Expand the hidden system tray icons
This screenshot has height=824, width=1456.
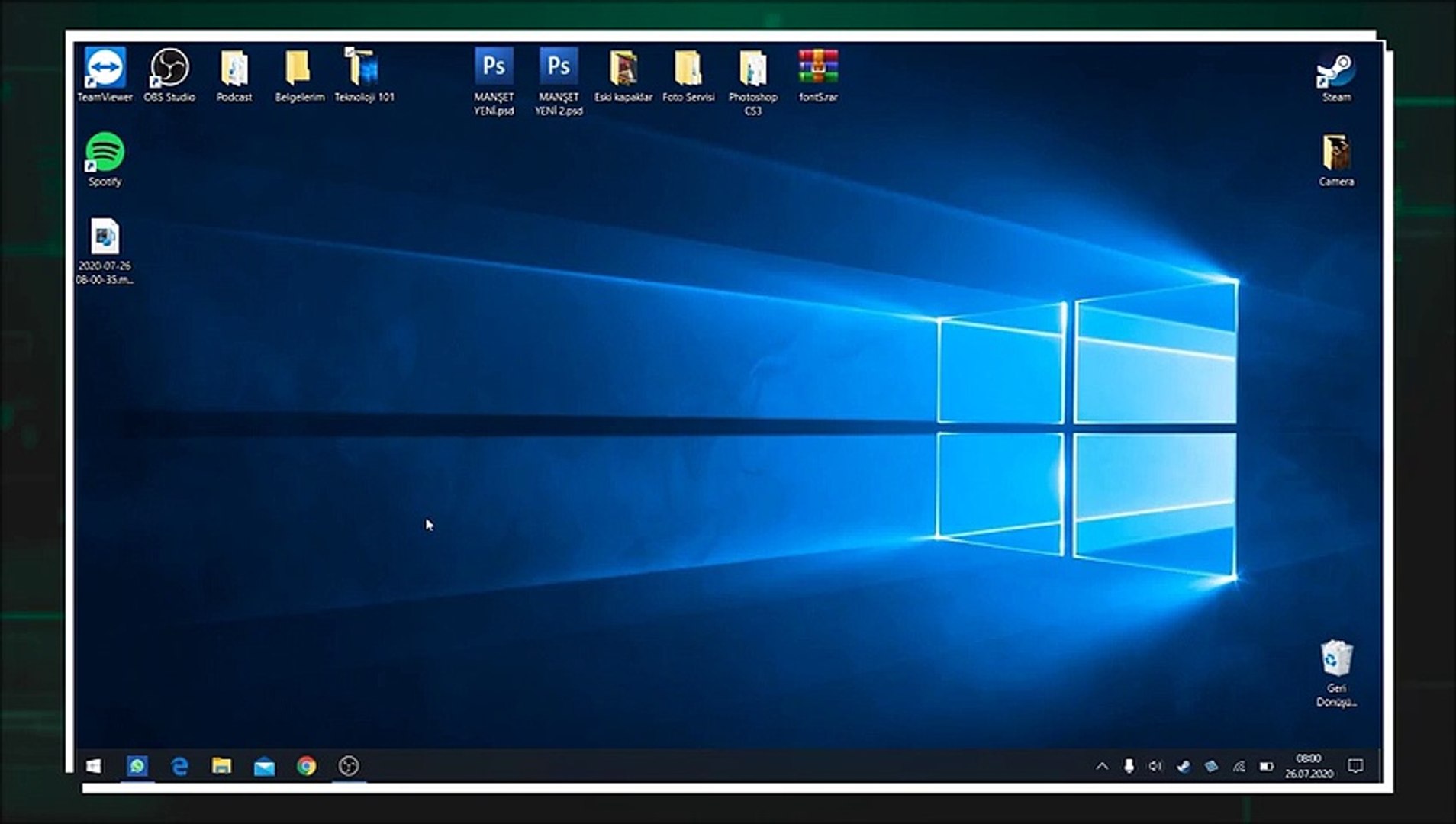1102,766
